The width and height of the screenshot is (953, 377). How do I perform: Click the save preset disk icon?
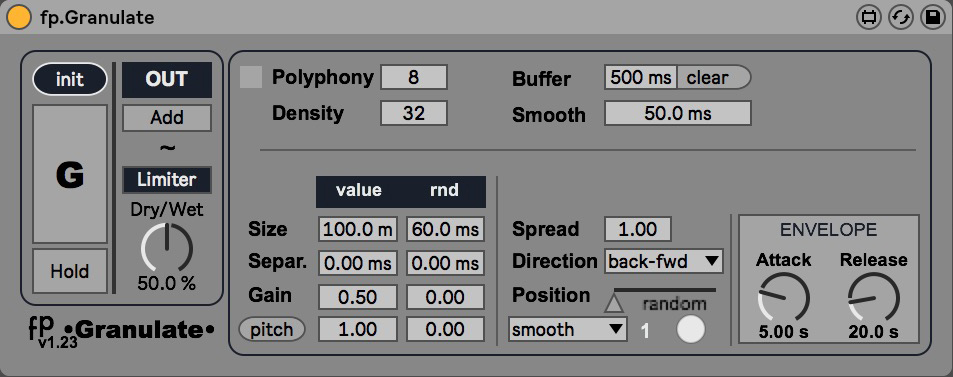click(x=932, y=17)
